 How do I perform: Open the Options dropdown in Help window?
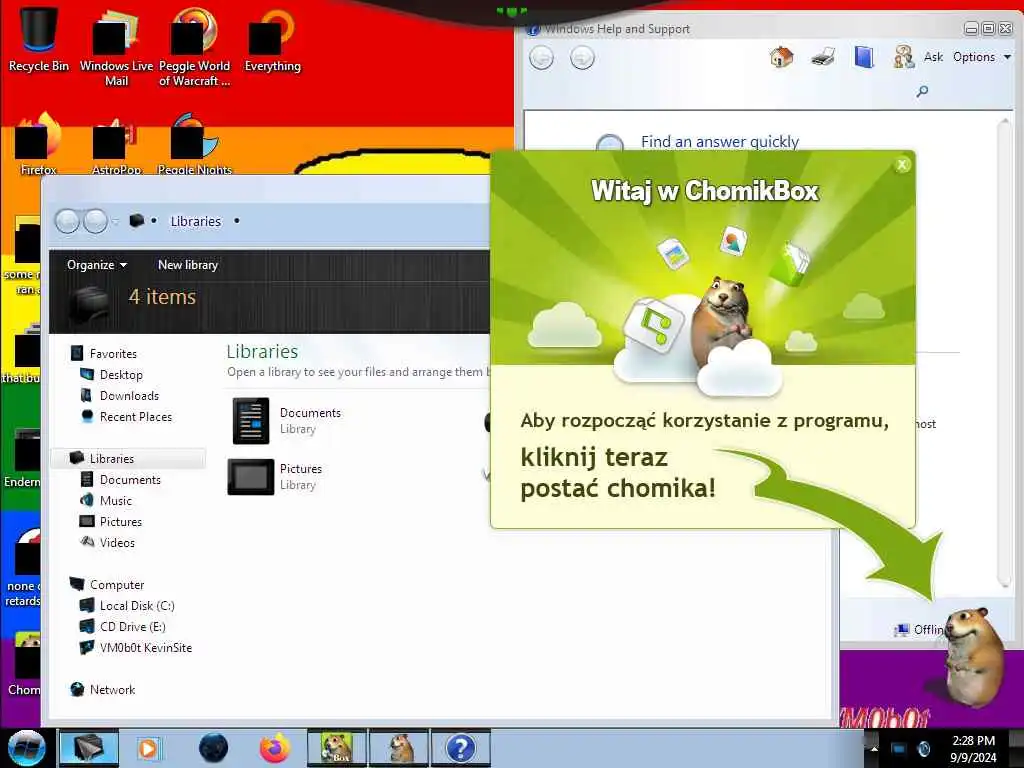point(982,57)
